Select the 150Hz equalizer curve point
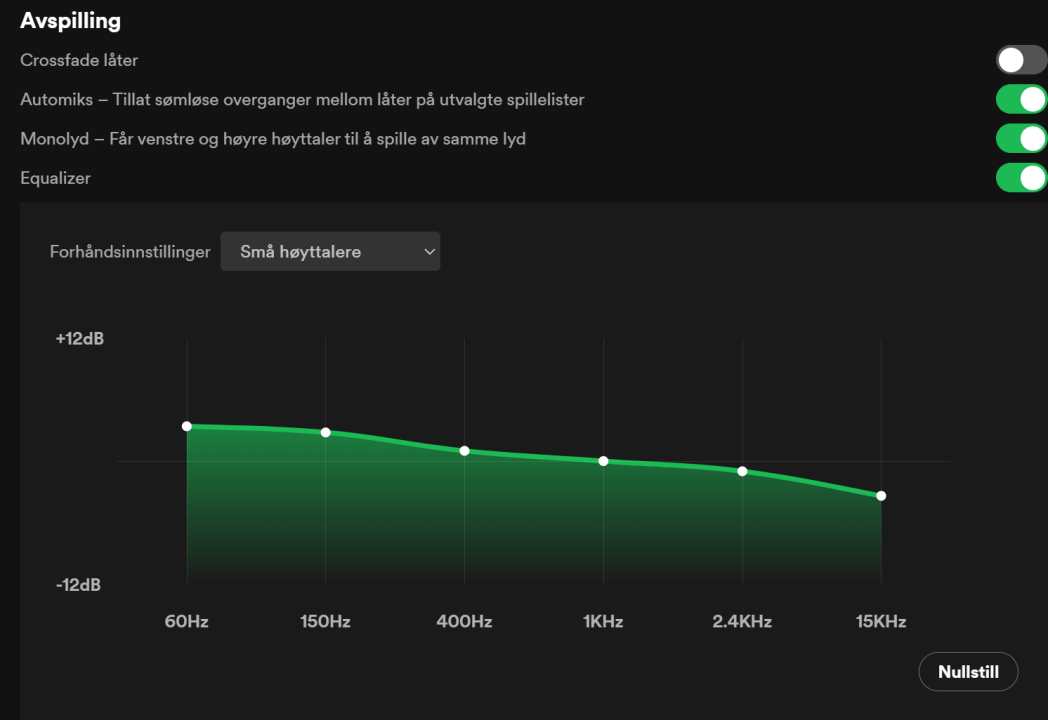The width and height of the screenshot is (1048, 720). tap(326, 432)
